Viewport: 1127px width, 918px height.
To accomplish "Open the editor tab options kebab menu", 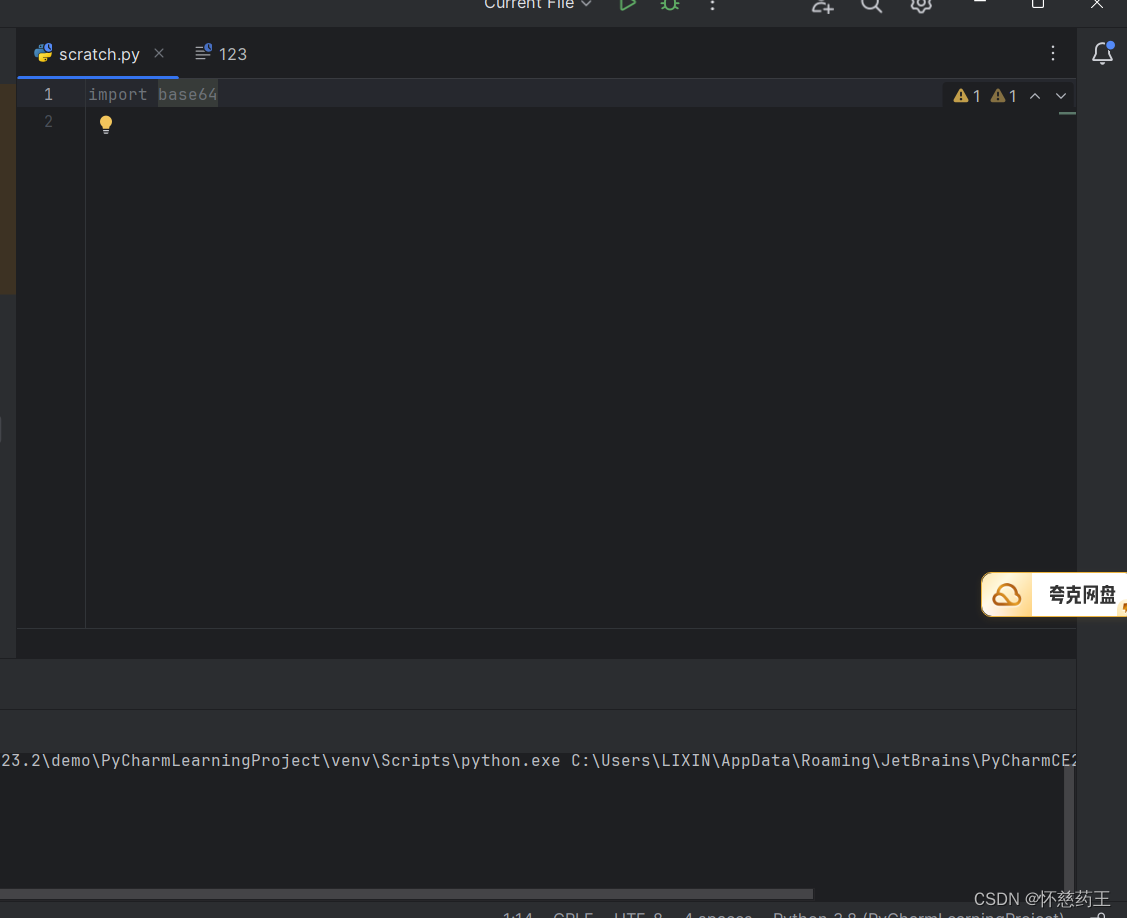I will pos(1052,53).
